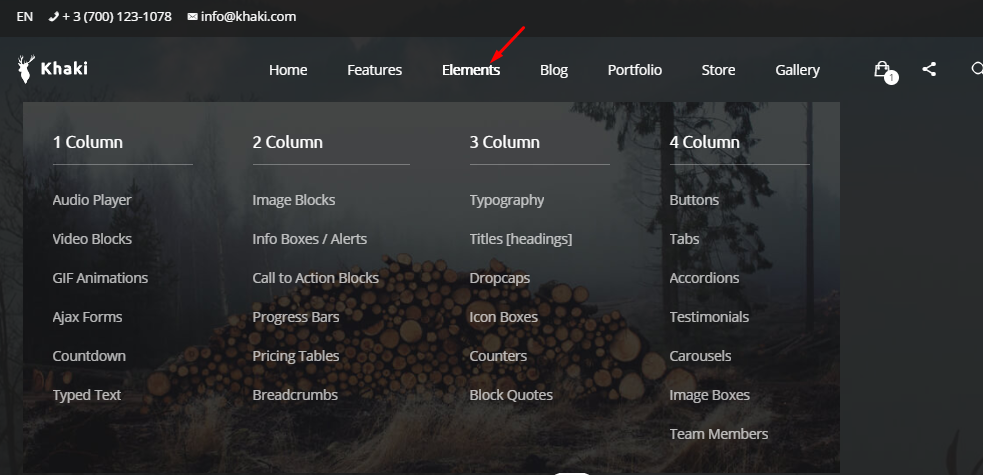The width and height of the screenshot is (983, 475).
Task: Click the search magnifier icon
Action: [977, 69]
